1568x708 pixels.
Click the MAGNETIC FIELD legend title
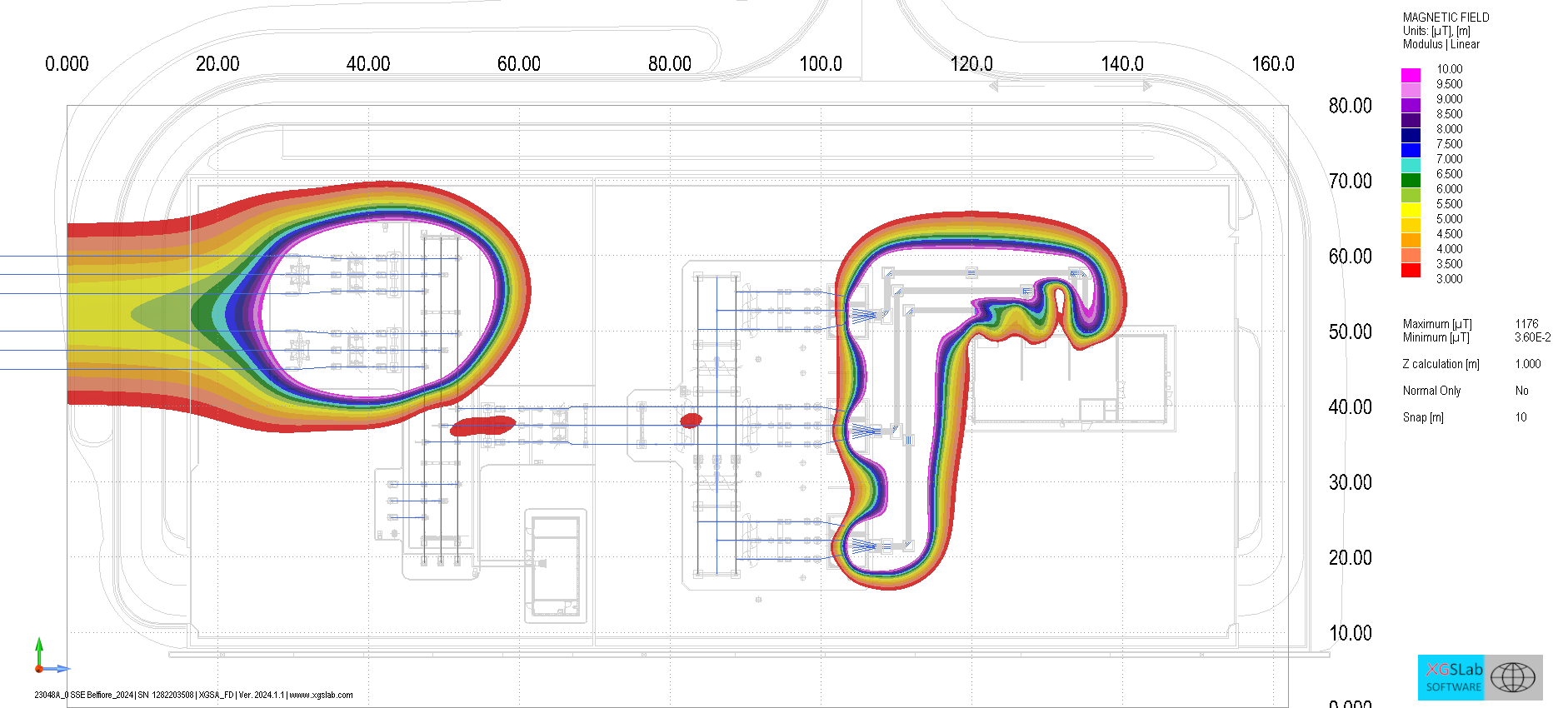[x=1446, y=17]
